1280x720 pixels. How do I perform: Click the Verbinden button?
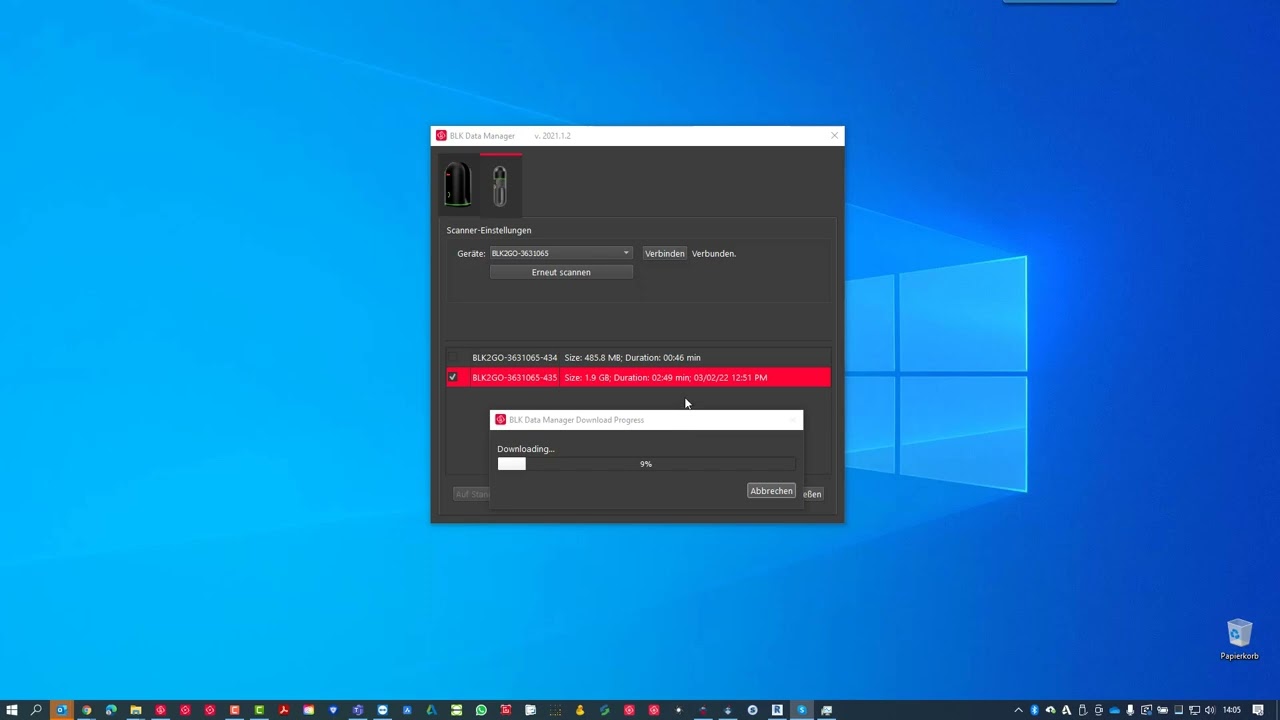[x=665, y=254]
